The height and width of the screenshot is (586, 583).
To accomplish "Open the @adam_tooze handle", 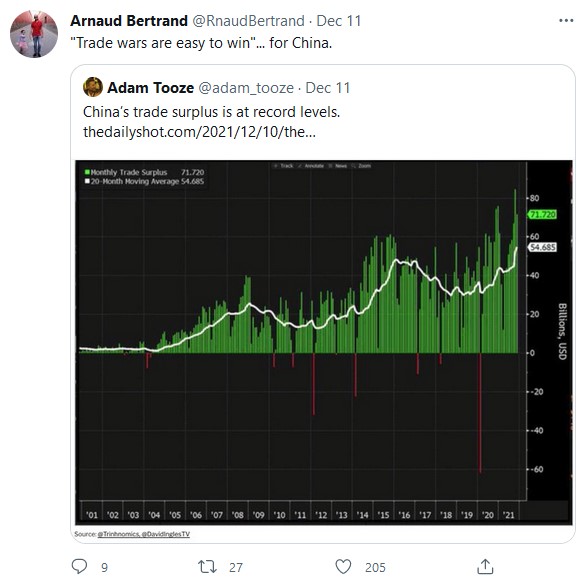I will pyautogui.click(x=246, y=88).
